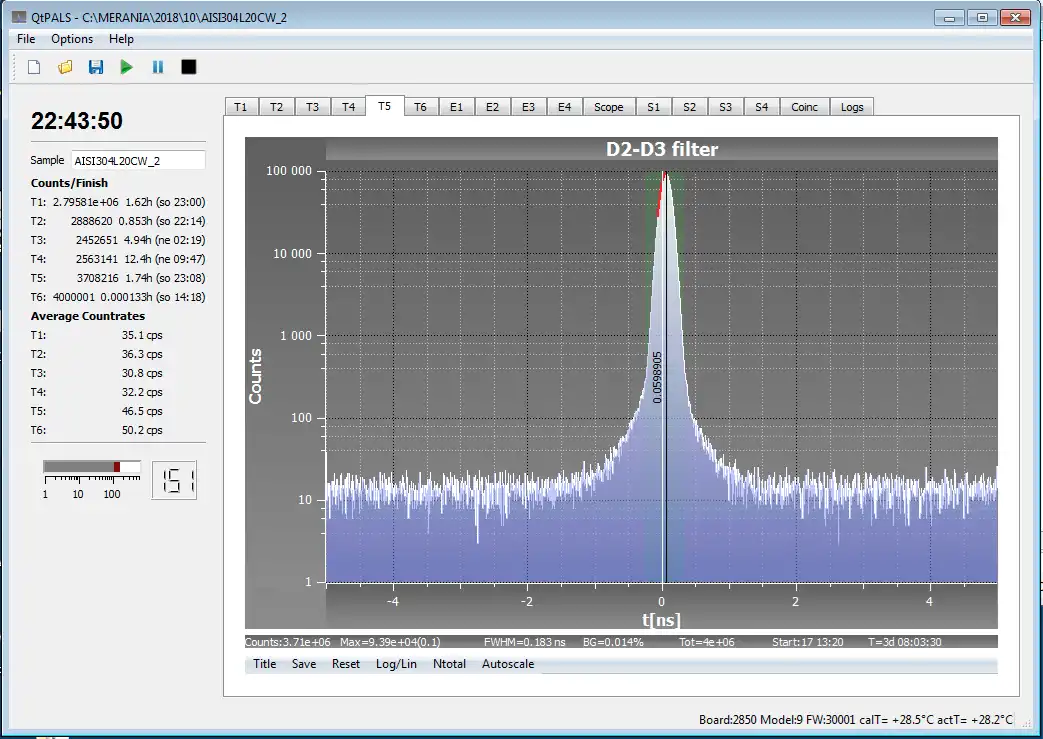
Task: Save using the blue floppy disk icon
Action: 96,67
